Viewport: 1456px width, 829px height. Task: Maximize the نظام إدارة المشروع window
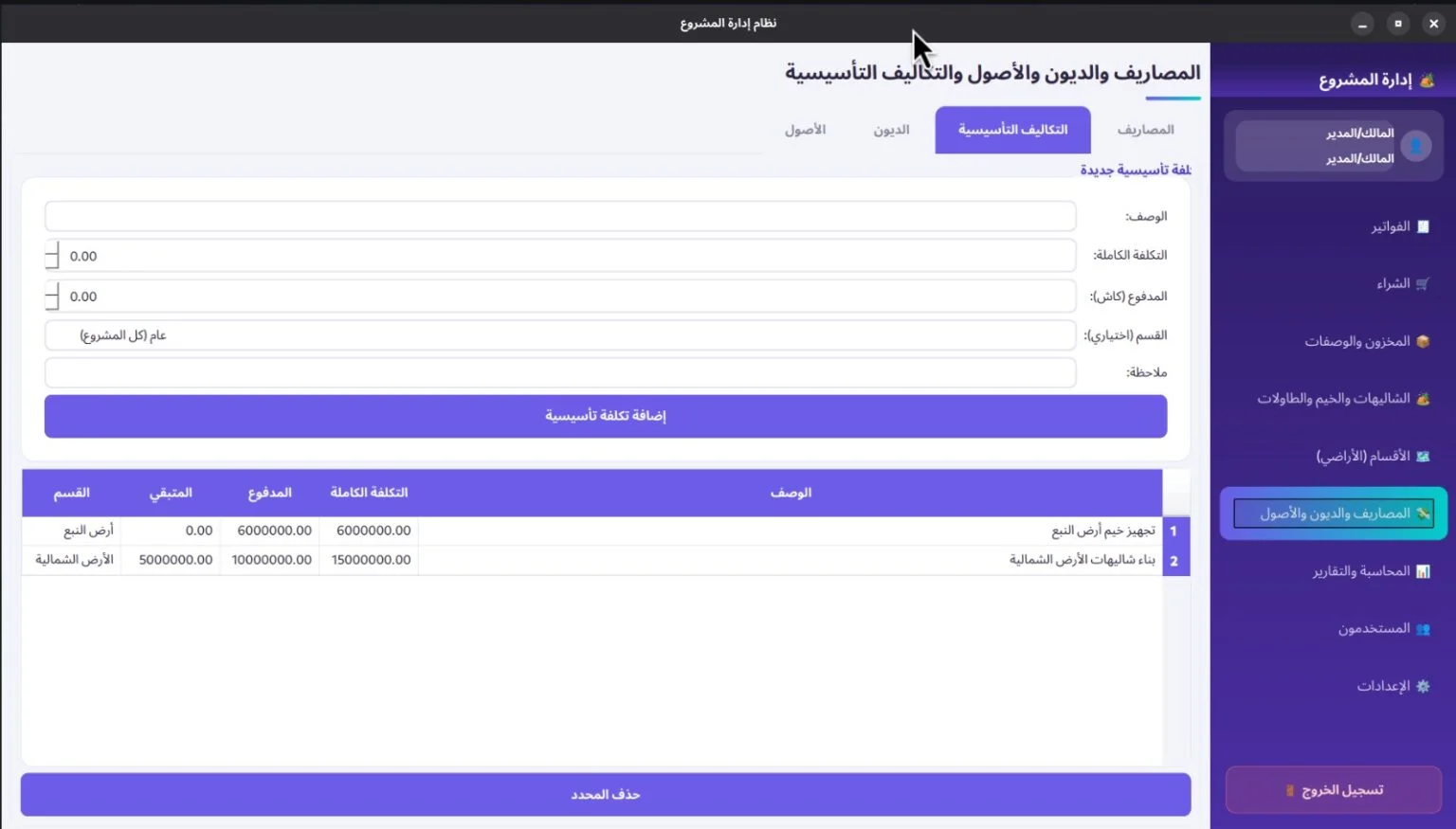tap(1398, 24)
